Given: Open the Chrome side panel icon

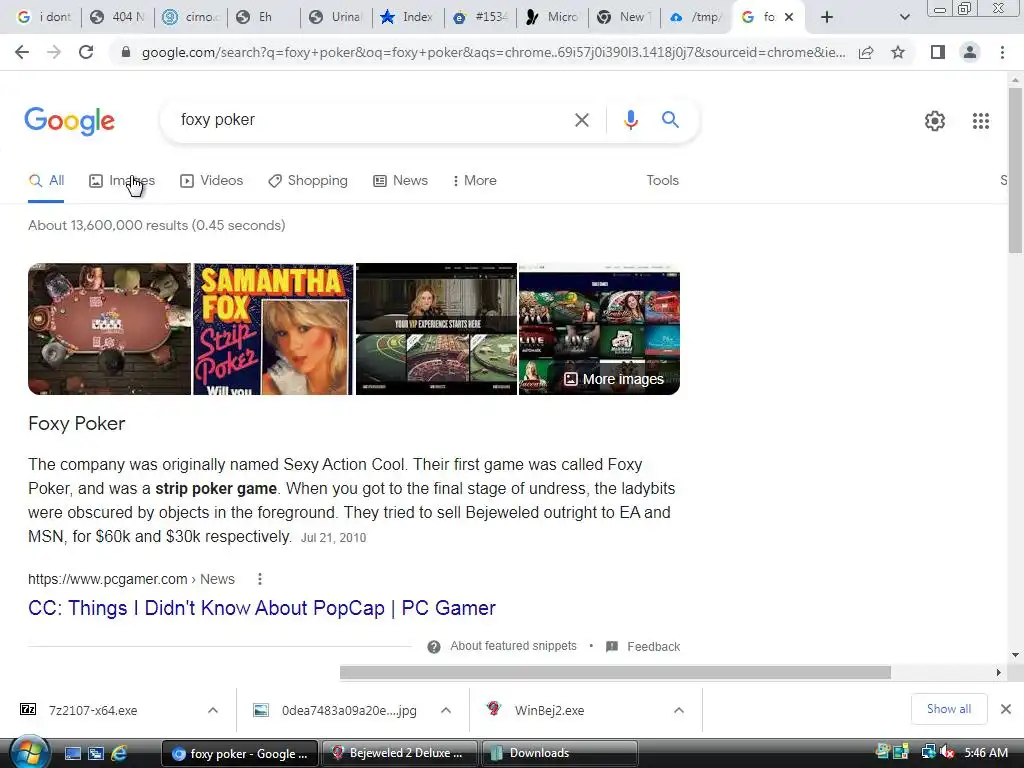Looking at the screenshot, I should point(938,52).
